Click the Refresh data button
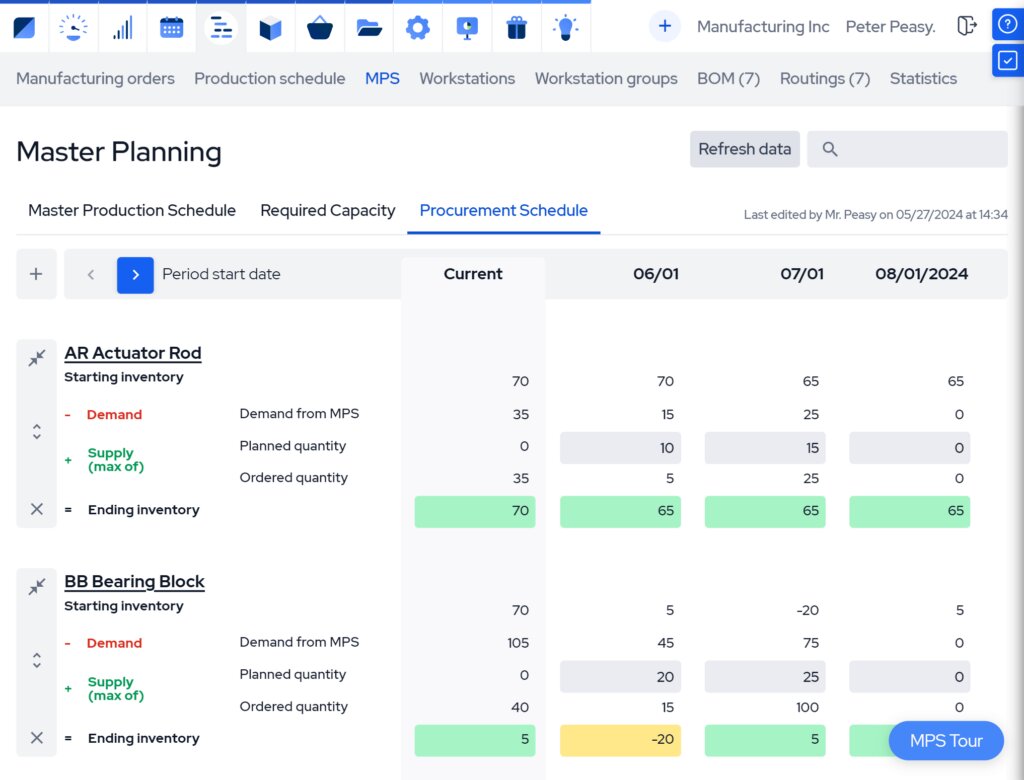 [744, 149]
